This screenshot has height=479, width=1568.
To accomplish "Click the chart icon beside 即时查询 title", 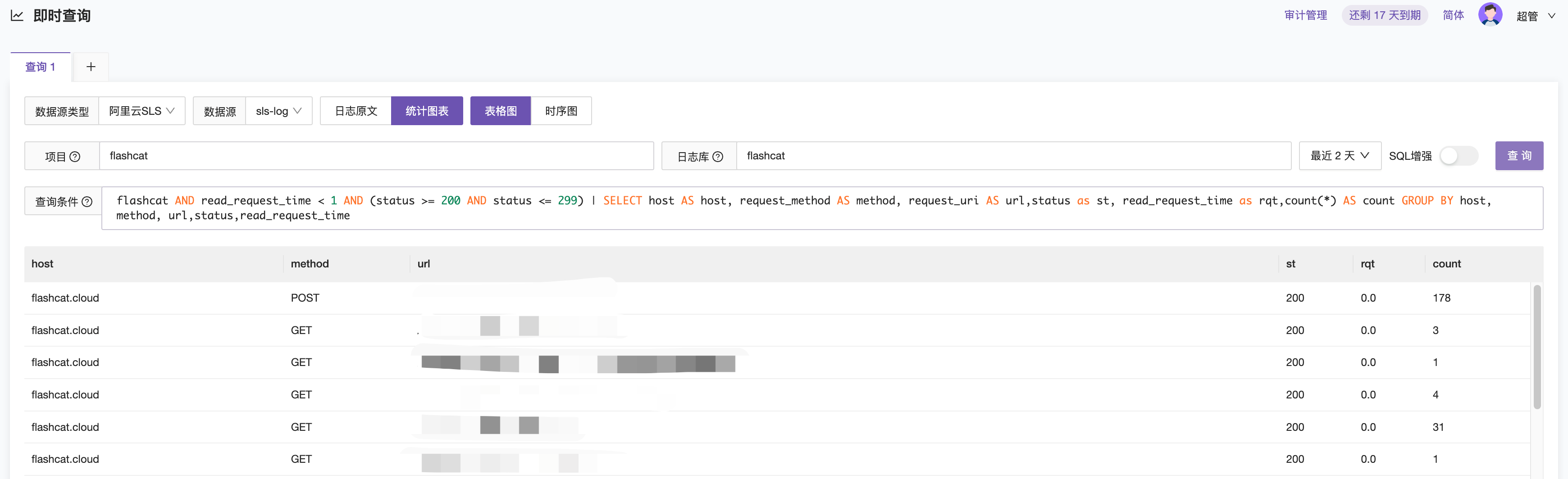I will [x=17, y=16].
